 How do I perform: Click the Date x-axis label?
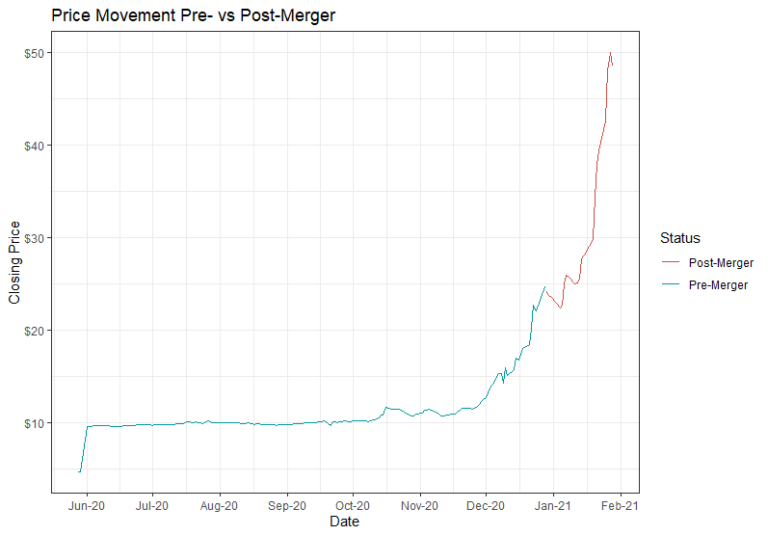pyautogui.click(x=343, y=522)
